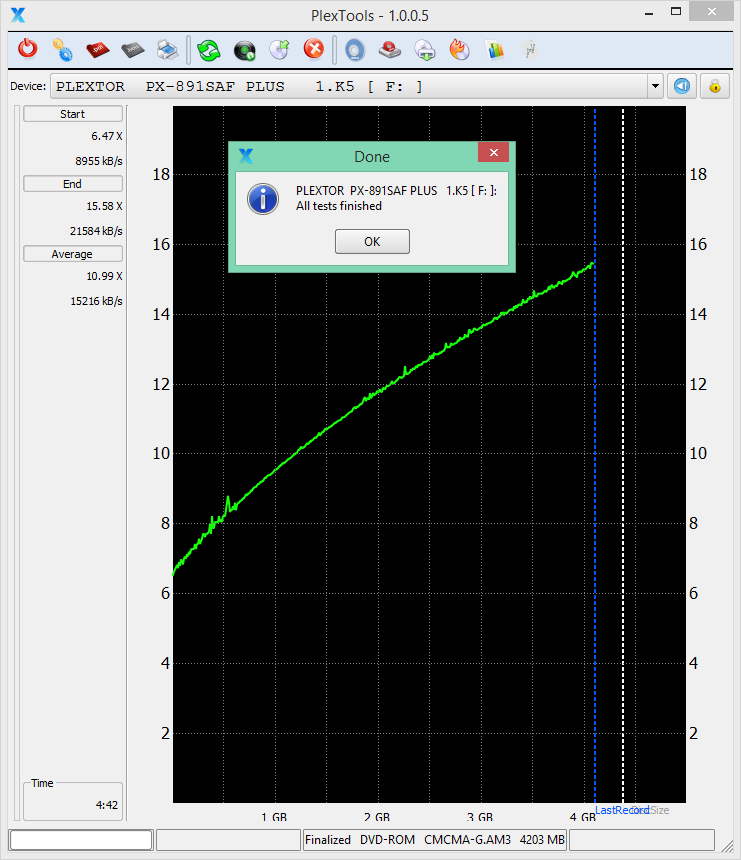Click the 'All tests finished' message text

click(x=338, y=206)
